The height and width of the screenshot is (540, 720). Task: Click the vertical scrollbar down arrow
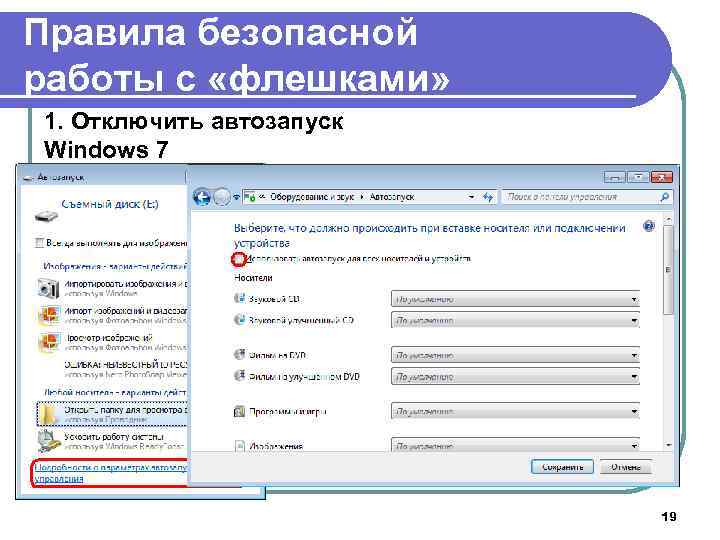[x=668, y=445]
